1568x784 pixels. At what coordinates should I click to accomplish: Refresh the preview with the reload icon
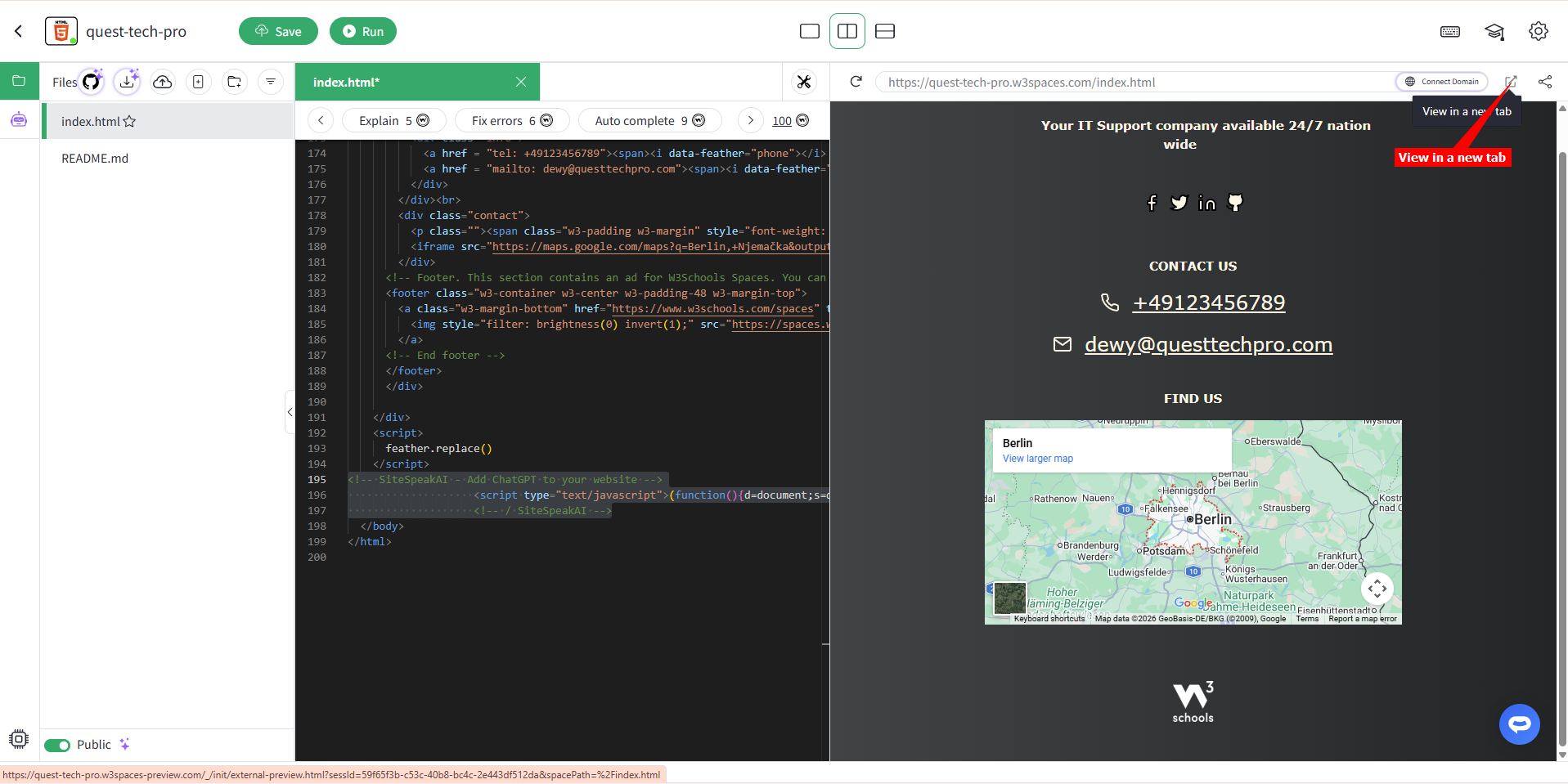(x=856, y=82)
